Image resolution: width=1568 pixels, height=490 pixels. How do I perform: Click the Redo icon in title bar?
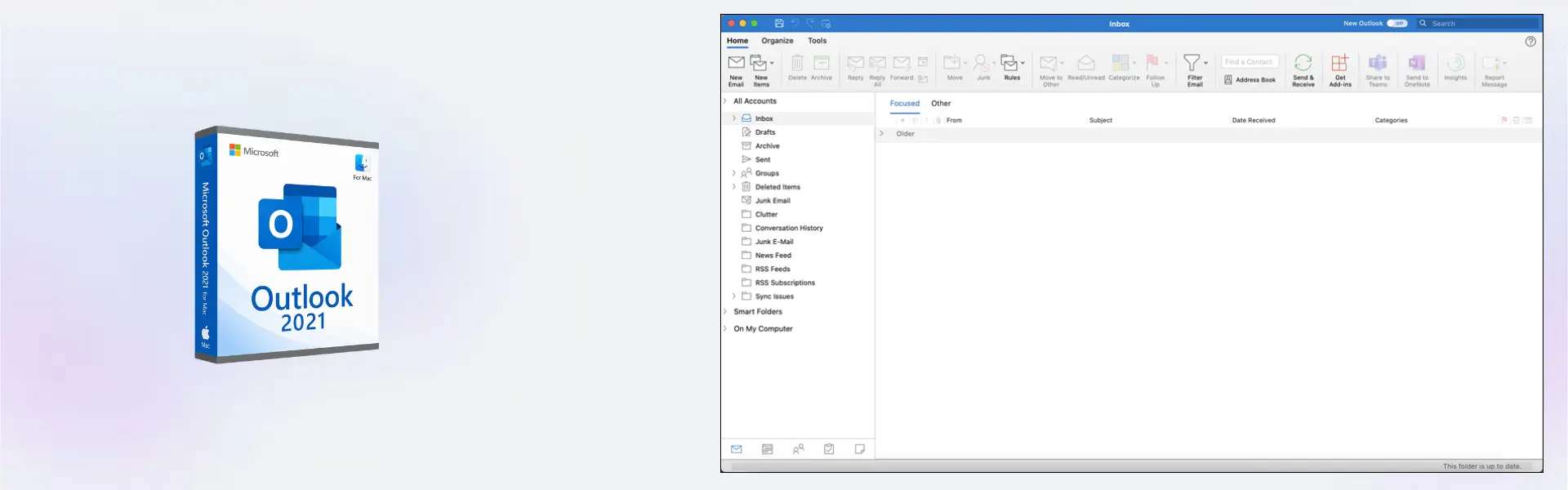point(810,24)
